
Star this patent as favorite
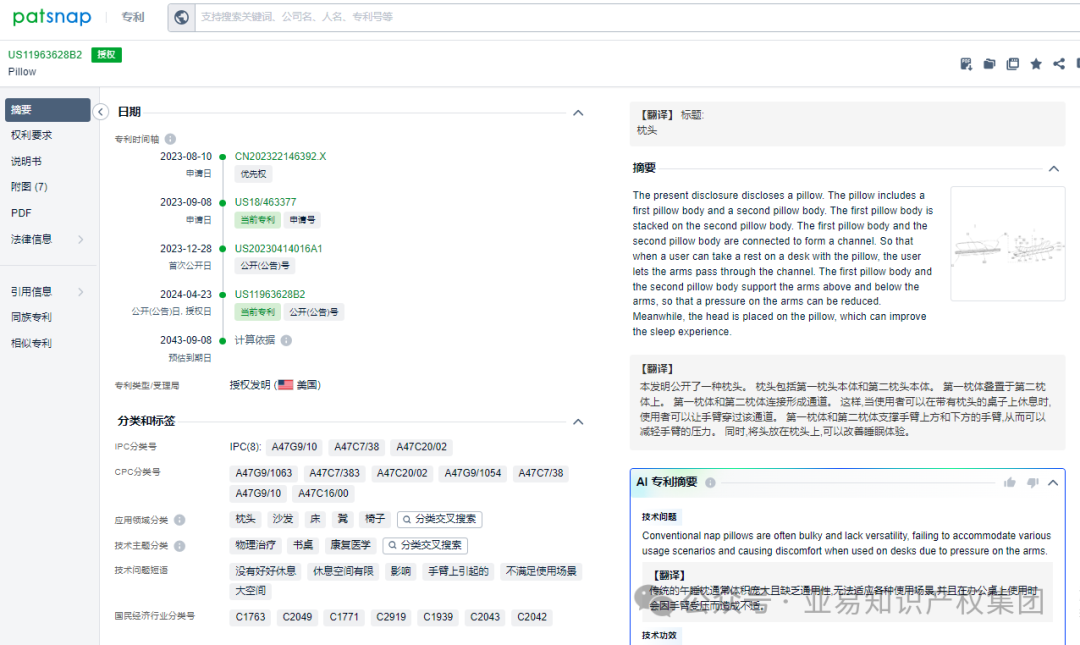click(x=1036, y=63)
